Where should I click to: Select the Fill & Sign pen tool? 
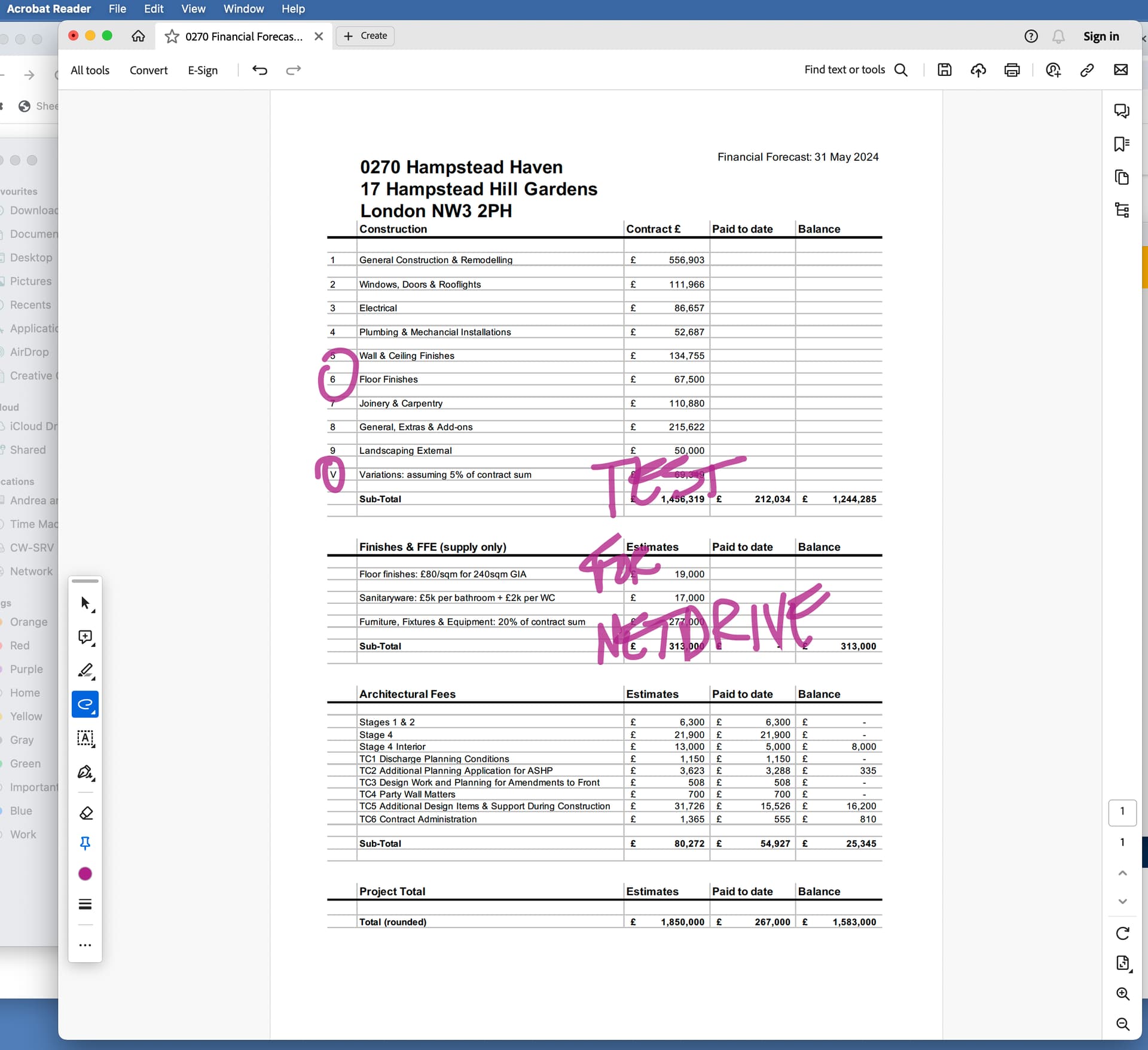click(x=86, y=773)
